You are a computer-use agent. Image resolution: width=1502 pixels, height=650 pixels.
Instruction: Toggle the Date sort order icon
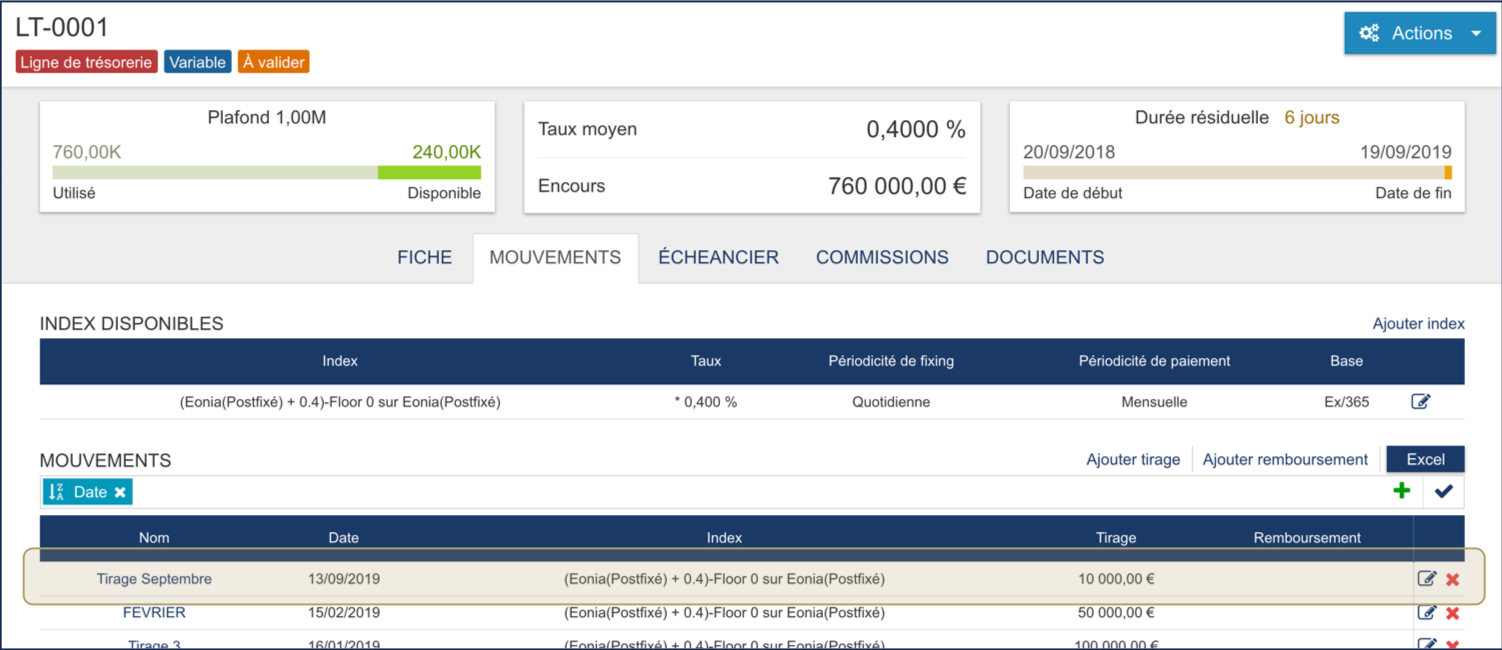(57, 492)
